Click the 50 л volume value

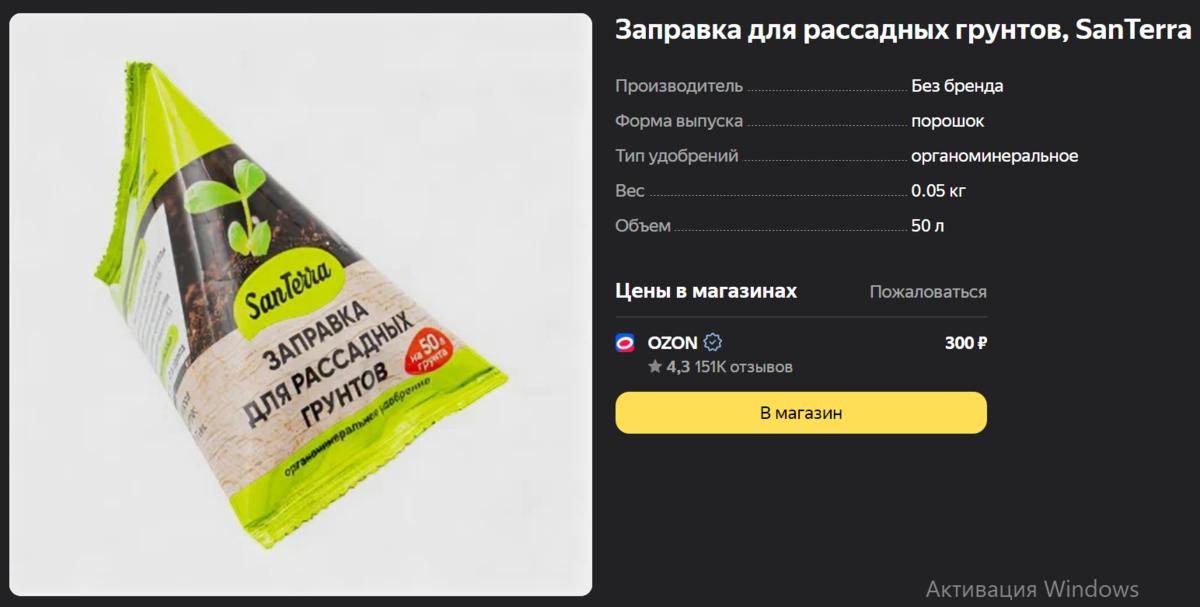[x=928, y=226]
